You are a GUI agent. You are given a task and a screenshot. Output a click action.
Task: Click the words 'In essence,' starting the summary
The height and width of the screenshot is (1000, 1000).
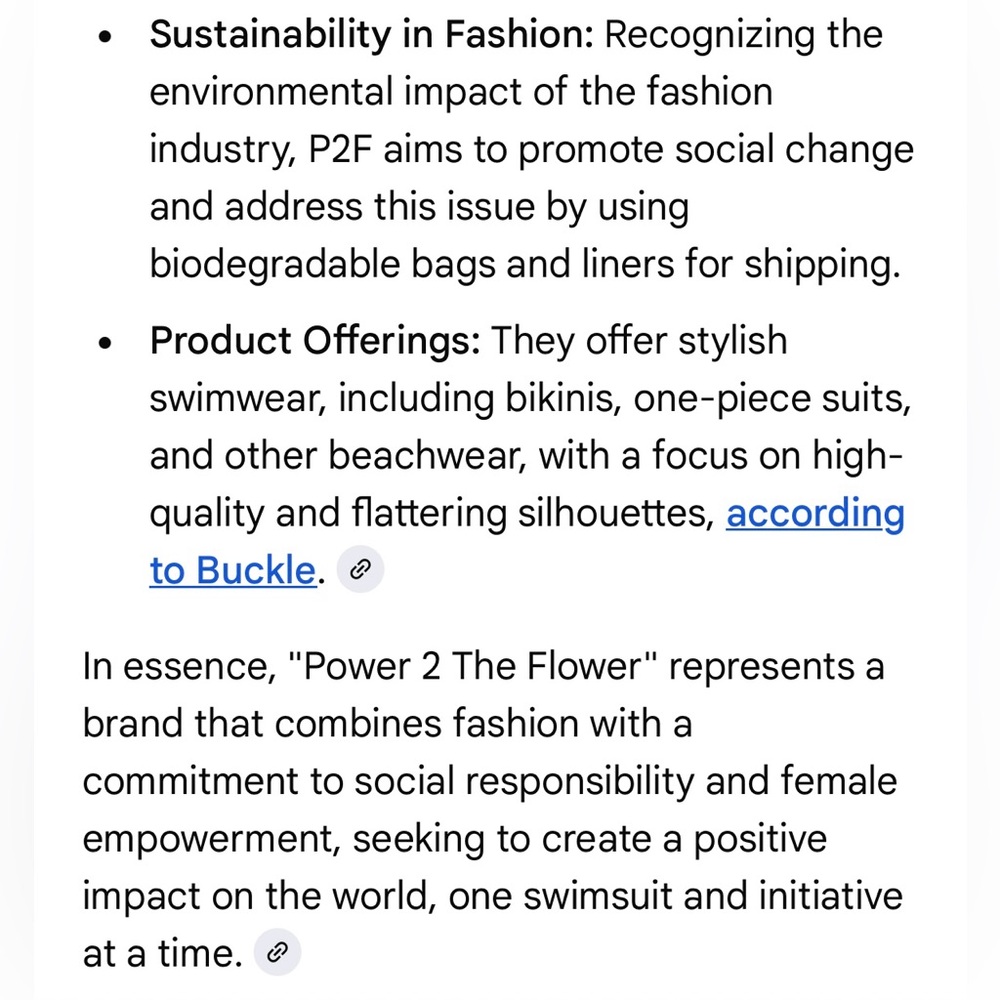coord(179,666)
